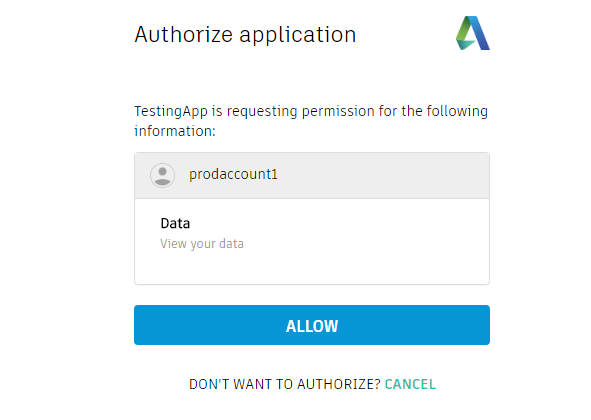
Task: Click the word 'data' in 'View your data'
Action: (231, 244)
